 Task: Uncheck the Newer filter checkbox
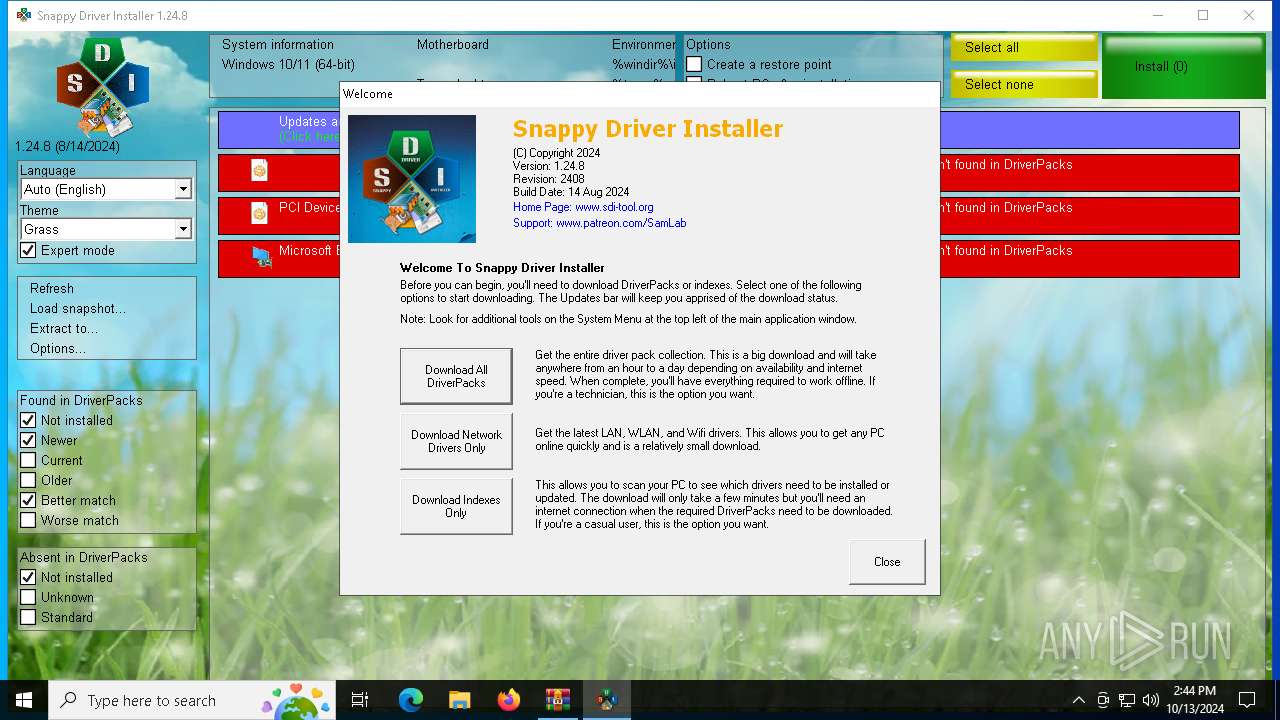(28, 440)
